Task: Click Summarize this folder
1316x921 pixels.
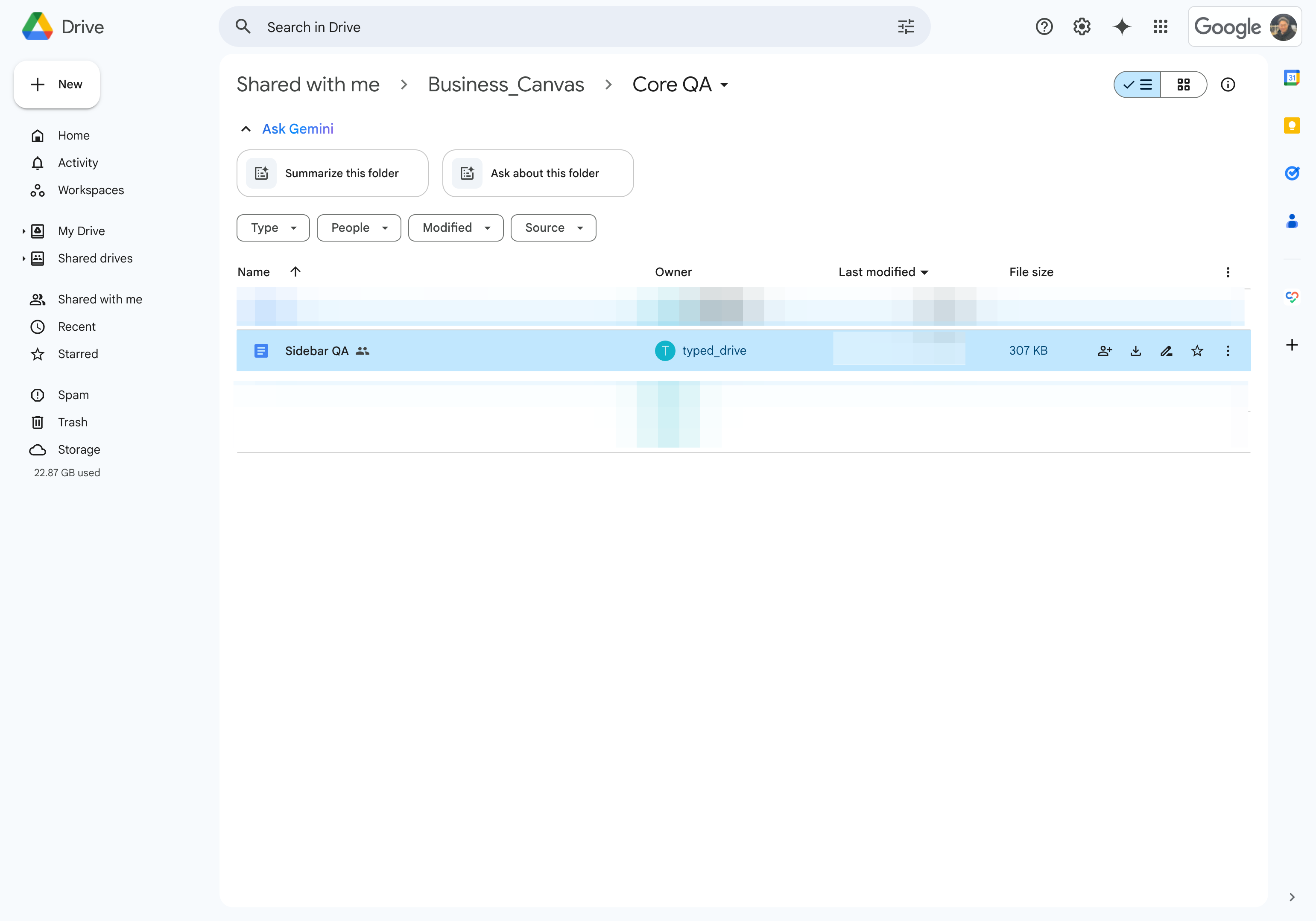Action: point(333,174)
